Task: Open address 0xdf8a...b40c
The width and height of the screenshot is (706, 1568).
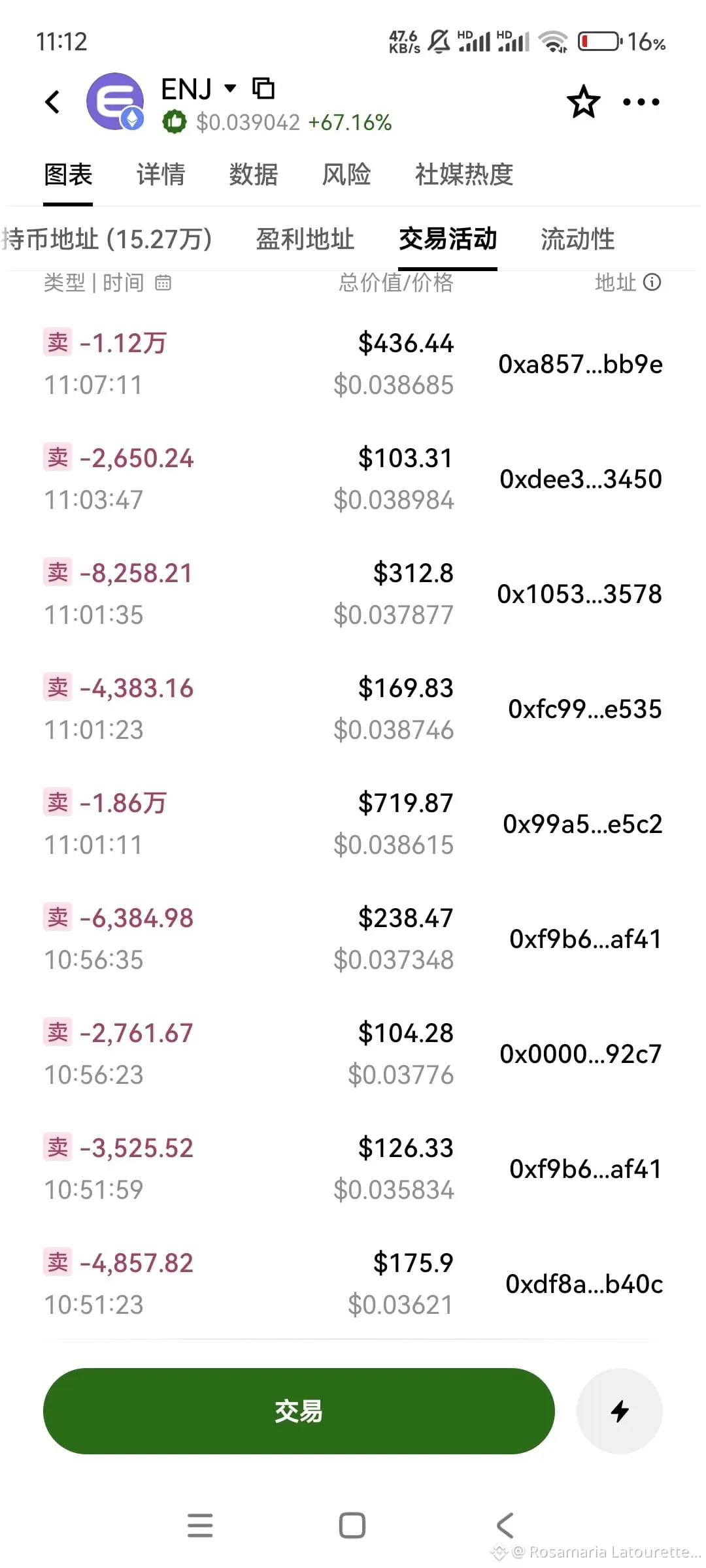Action: pos(584,1284)
